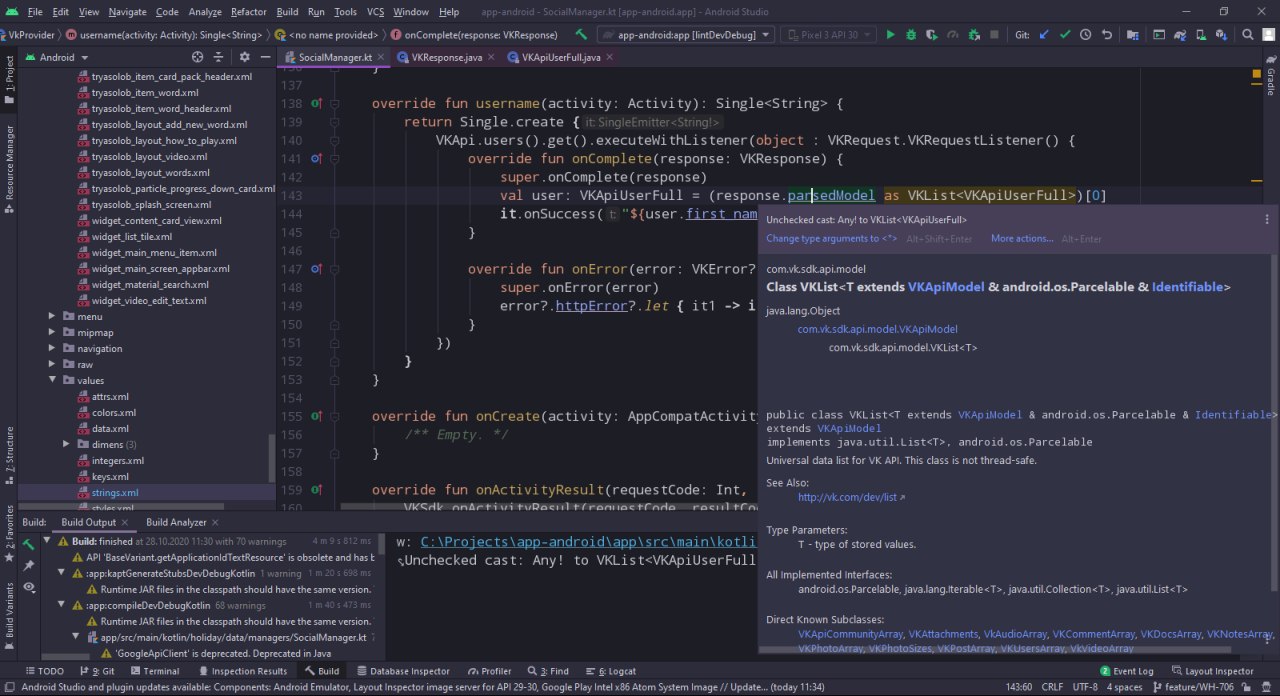Open the Layout Inspector tool window
This screenshot has height=696, width=1280.
click(x=1212, y=671)
